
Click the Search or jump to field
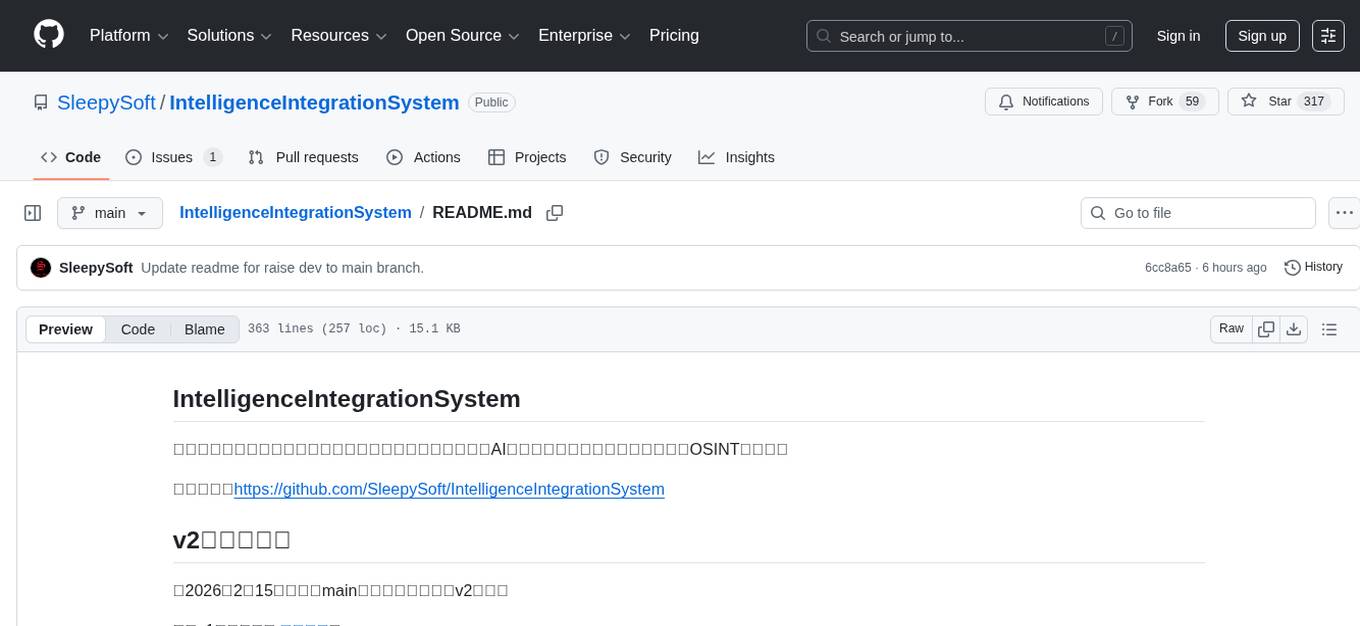click(968, 36)
